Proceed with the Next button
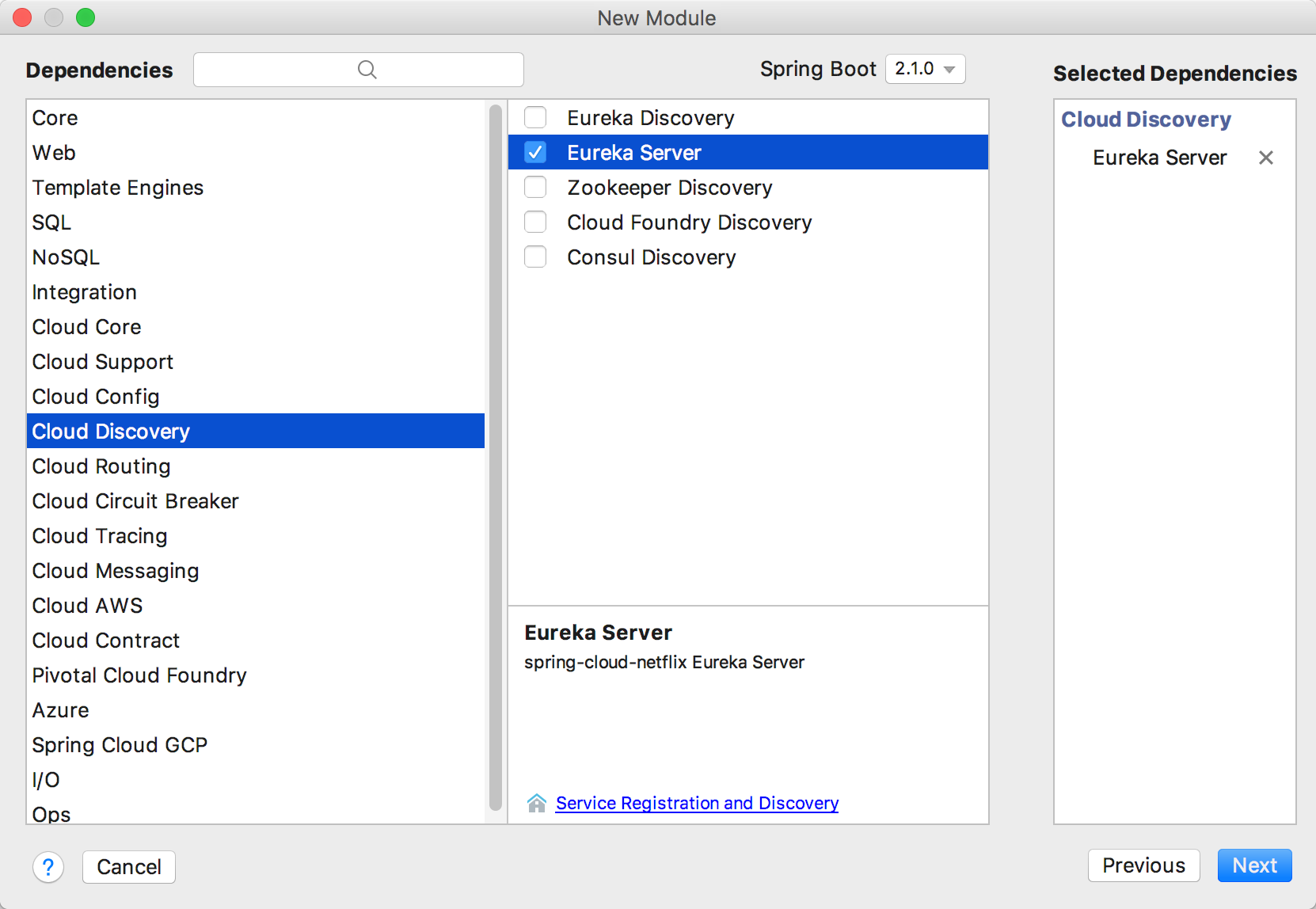Screen dimensions: 1316x909 pyautogui.click(x=1254, y=865)
